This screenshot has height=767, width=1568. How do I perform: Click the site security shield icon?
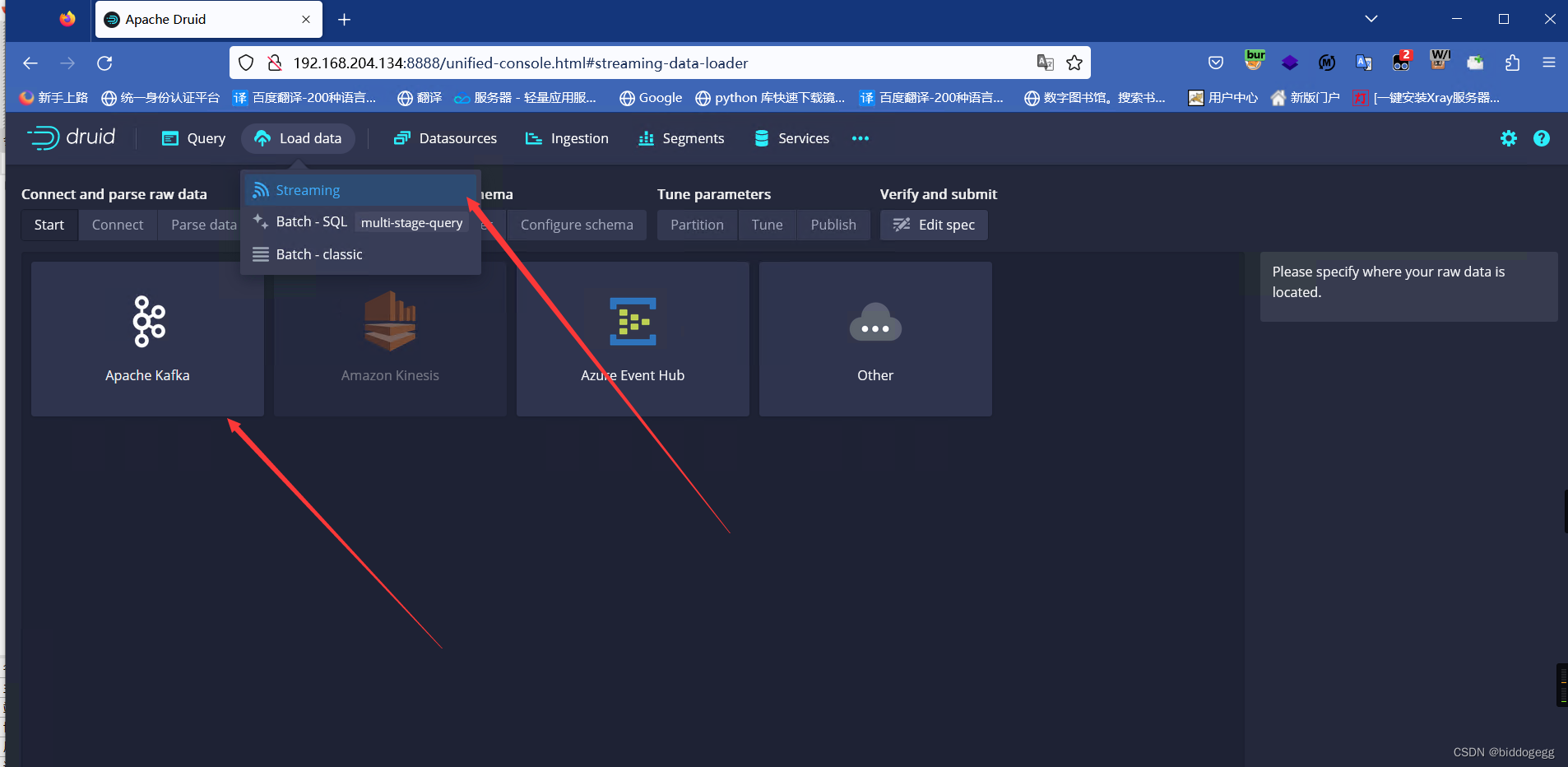point(245,63)
